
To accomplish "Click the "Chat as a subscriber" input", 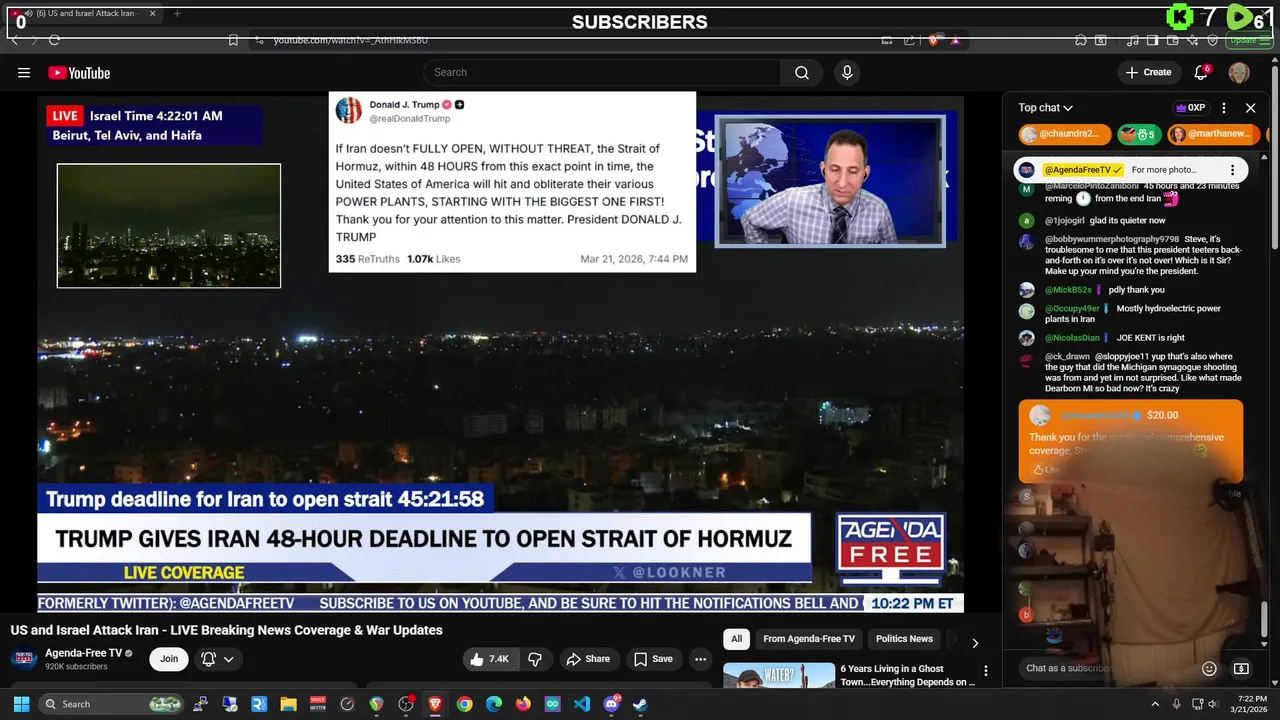I will [1105, 668].
